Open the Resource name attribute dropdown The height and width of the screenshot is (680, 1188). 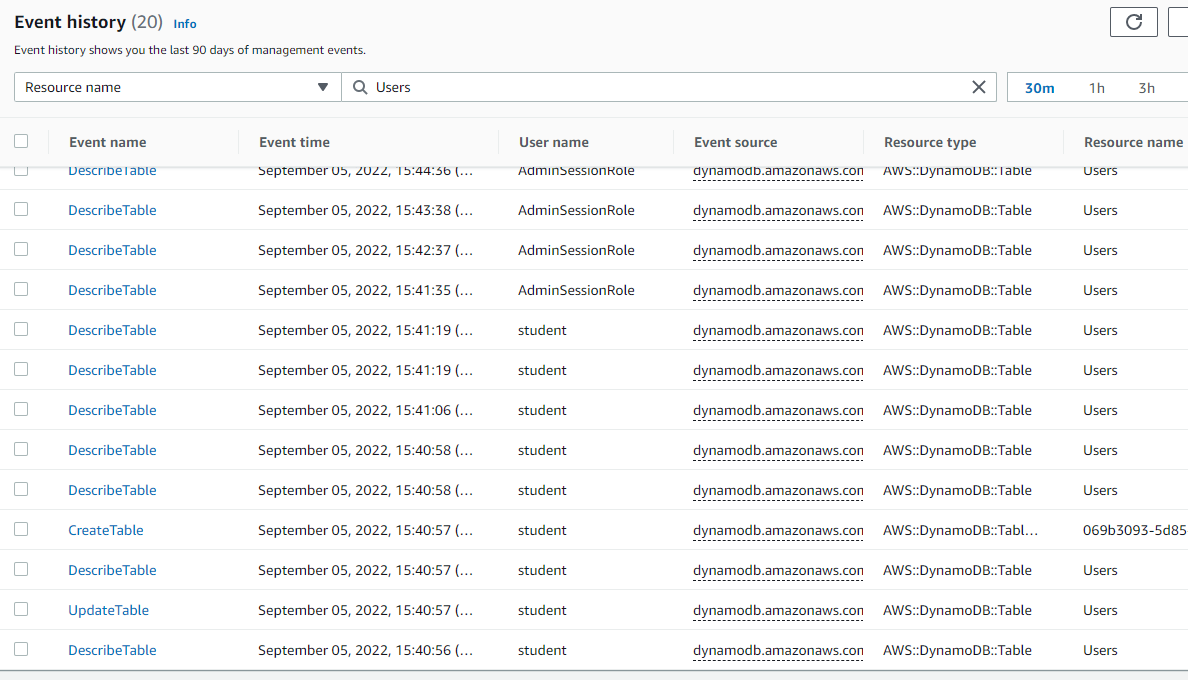176,87
